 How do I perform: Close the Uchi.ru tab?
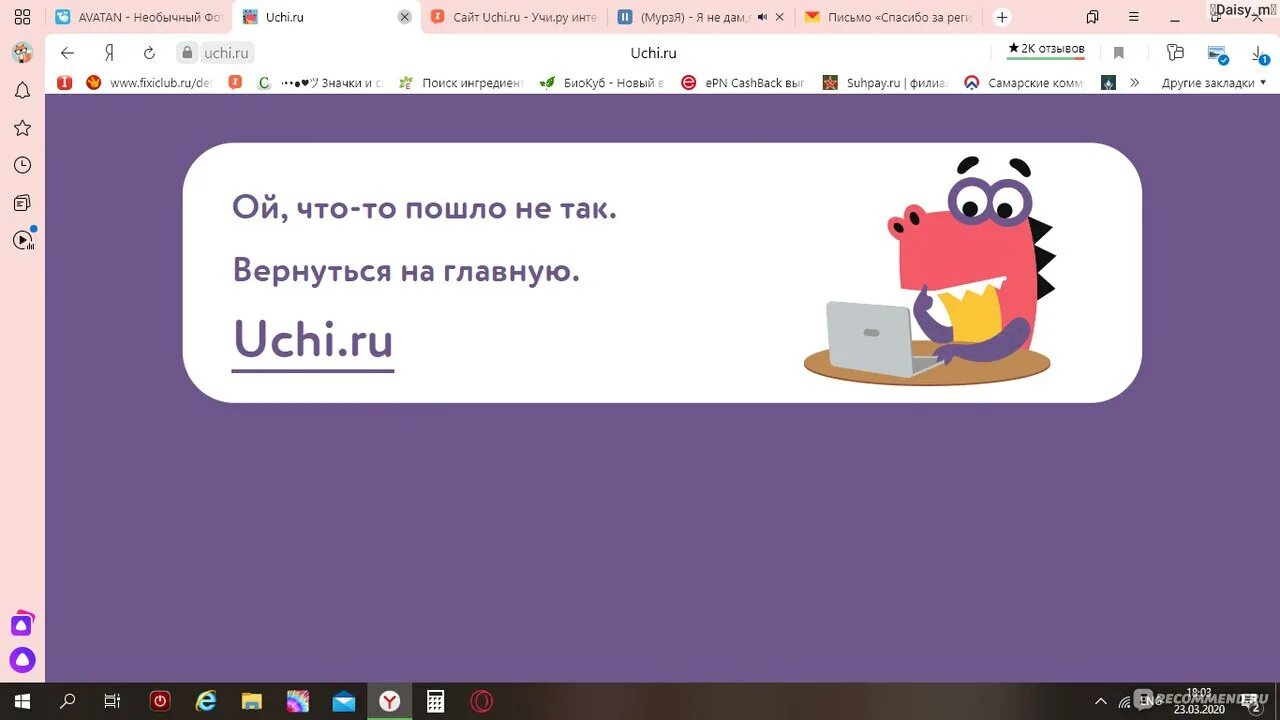coord(404,17)
